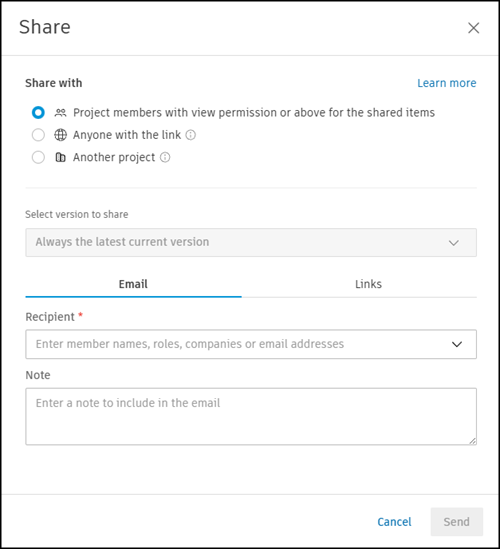500x549 pixels.
Task: Open the Learn more link
Action: [x=446, y=83]
